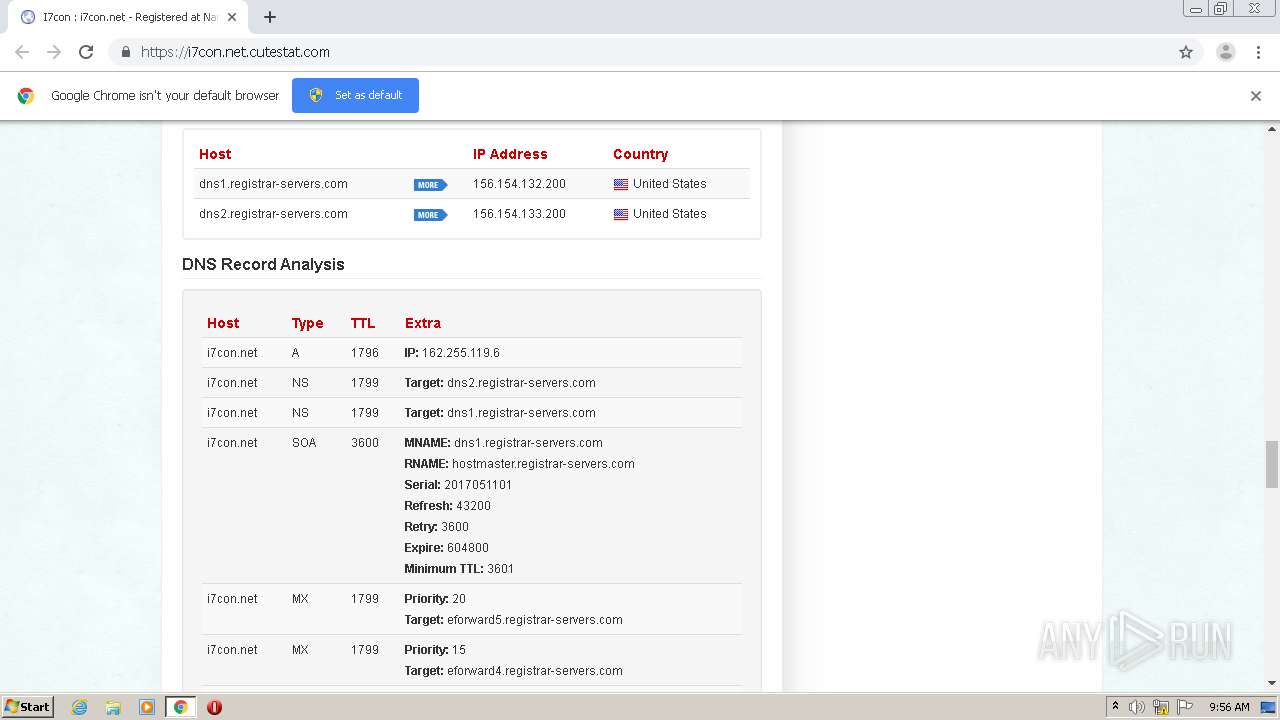Show hidden system tray icons

click(1115, 707)
